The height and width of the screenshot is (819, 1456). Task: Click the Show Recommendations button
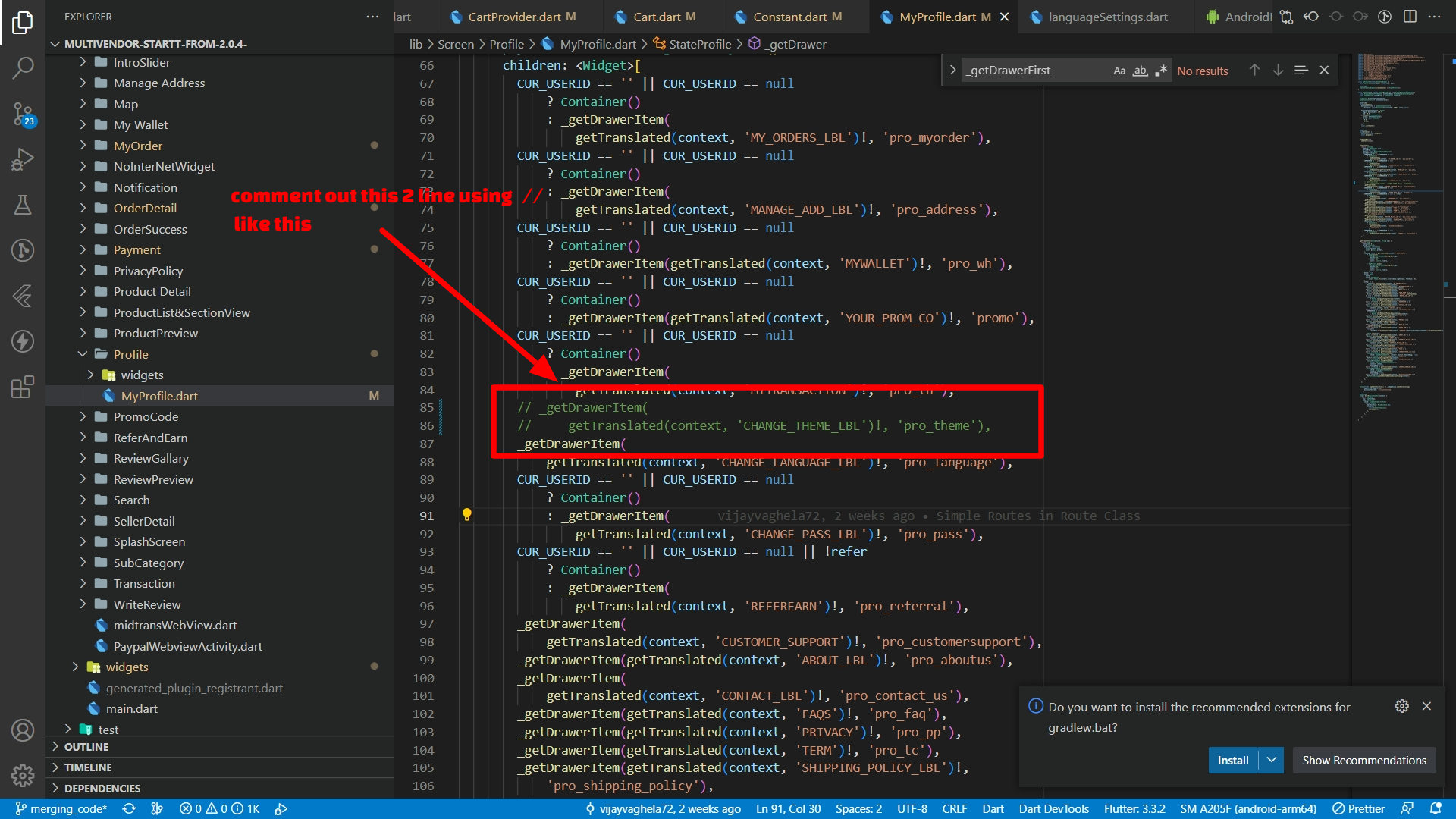click(x=1363, y=760)
